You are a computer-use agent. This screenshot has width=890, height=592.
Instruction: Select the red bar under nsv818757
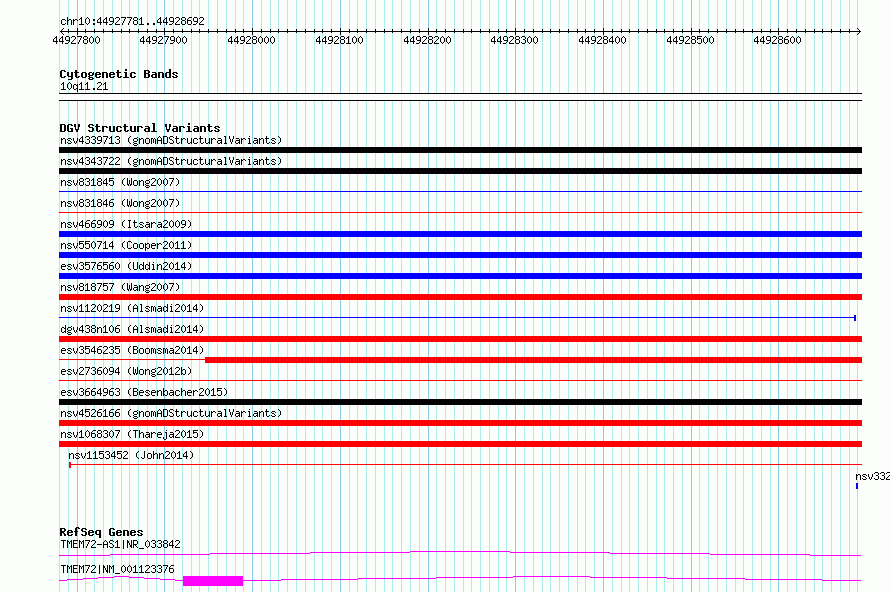pos(460,297)
